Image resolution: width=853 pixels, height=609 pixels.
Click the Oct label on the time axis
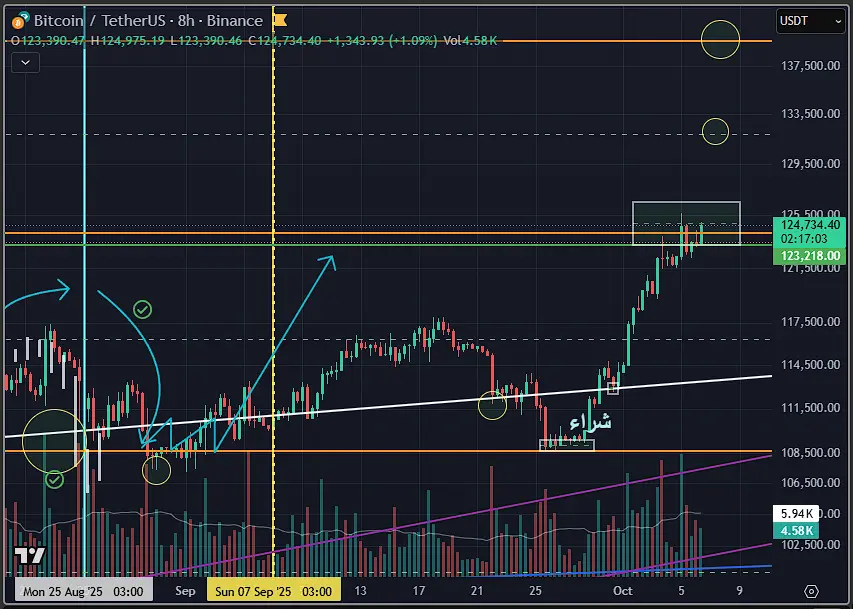pos(622,591)
